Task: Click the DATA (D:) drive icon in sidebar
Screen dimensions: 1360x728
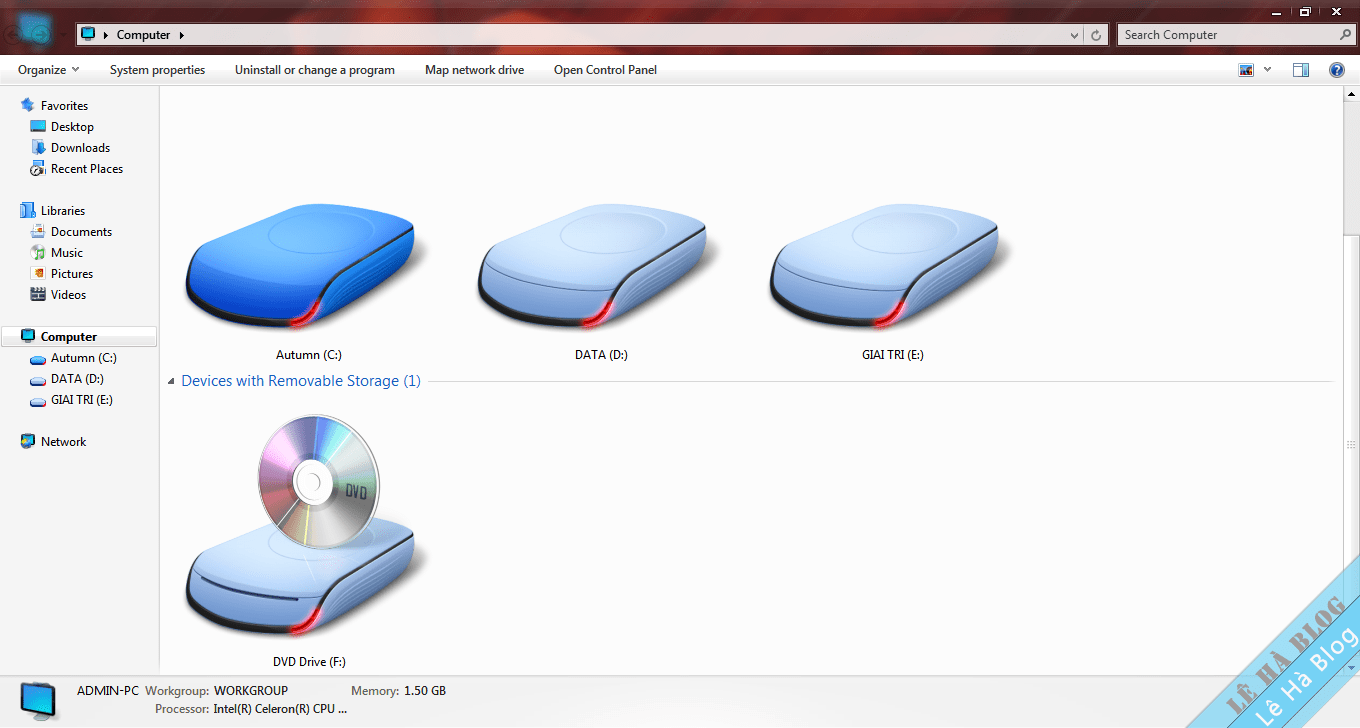Action: coord(38,379)
